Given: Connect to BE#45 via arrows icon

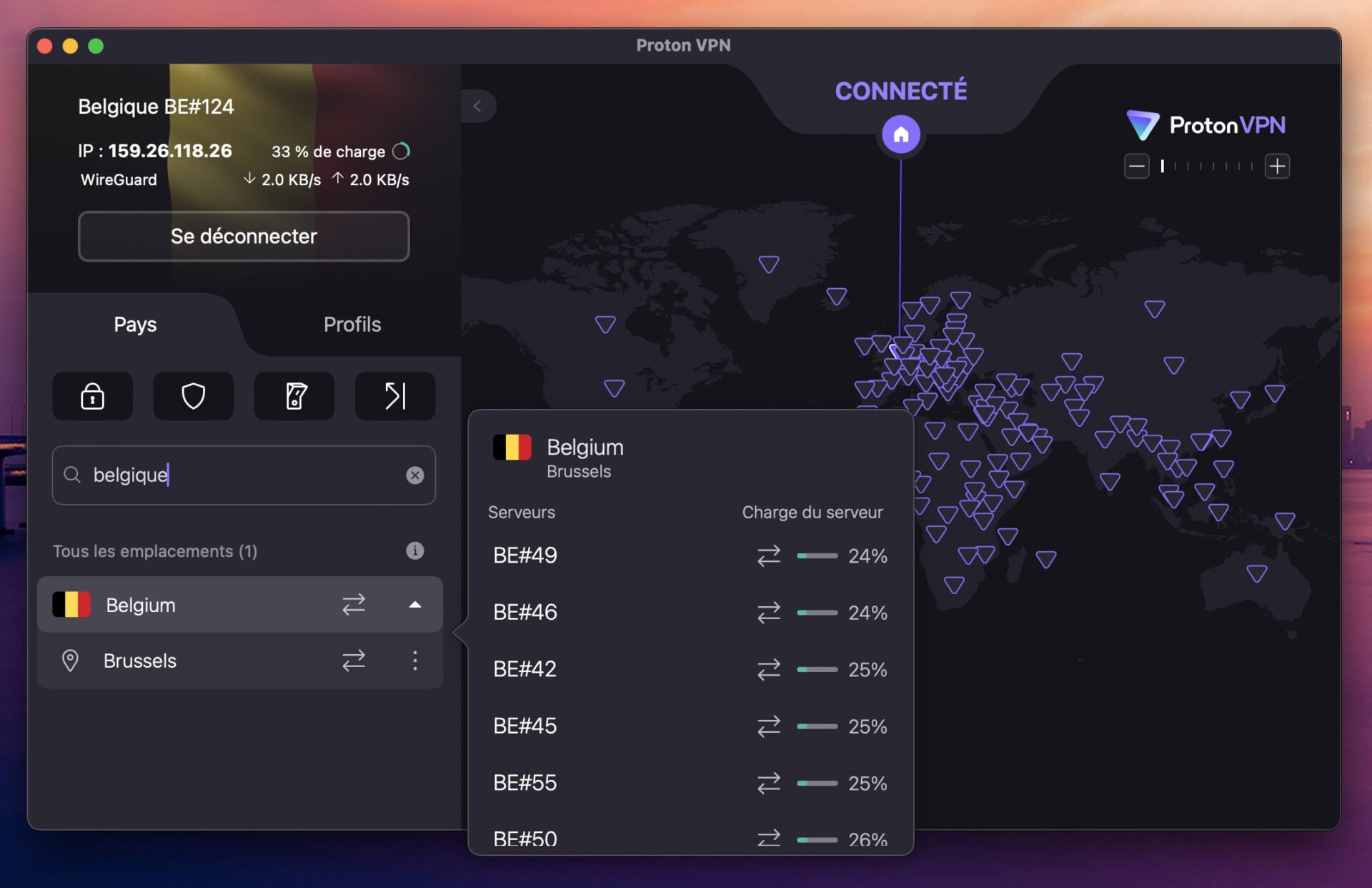Looking at the screenshot, I should [x=769, y=726].
